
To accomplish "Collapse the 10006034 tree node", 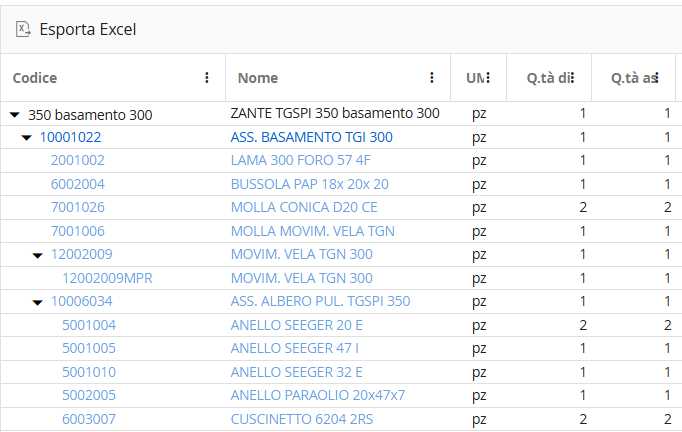I will 38,302.
